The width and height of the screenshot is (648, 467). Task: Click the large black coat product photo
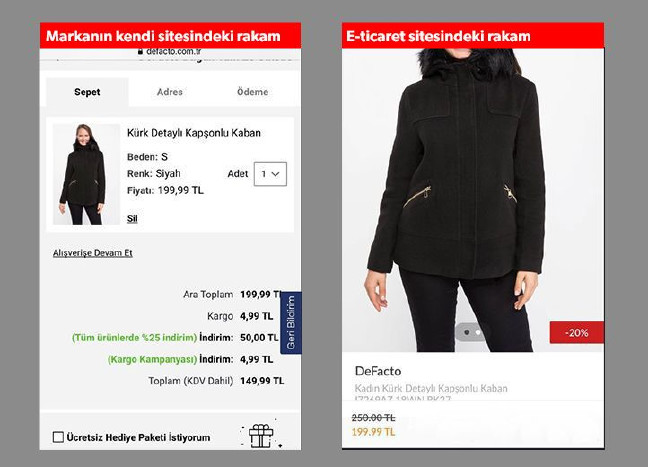(473, 200)
